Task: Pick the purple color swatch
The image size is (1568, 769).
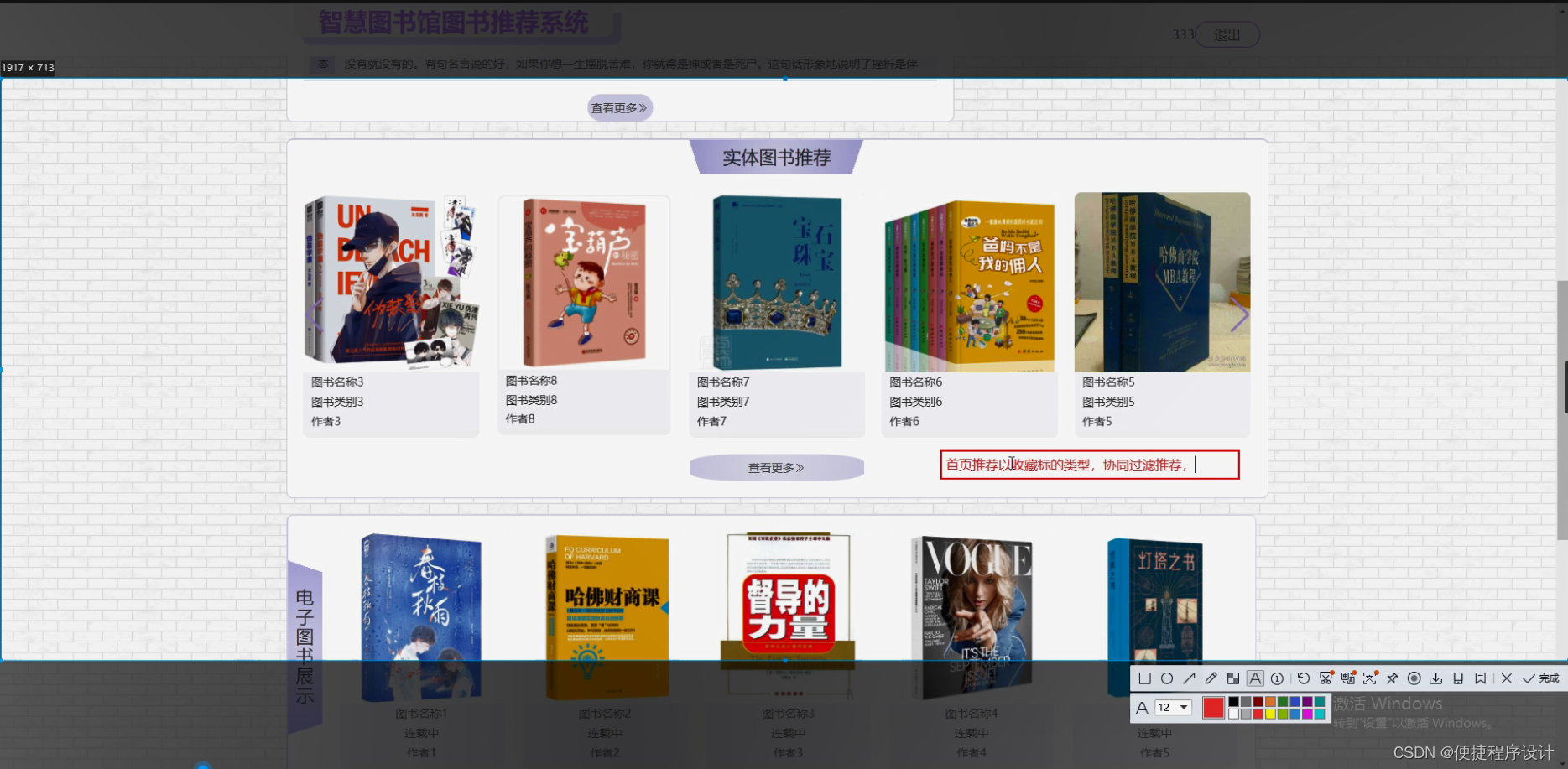Action: (x=1307, y=702)
